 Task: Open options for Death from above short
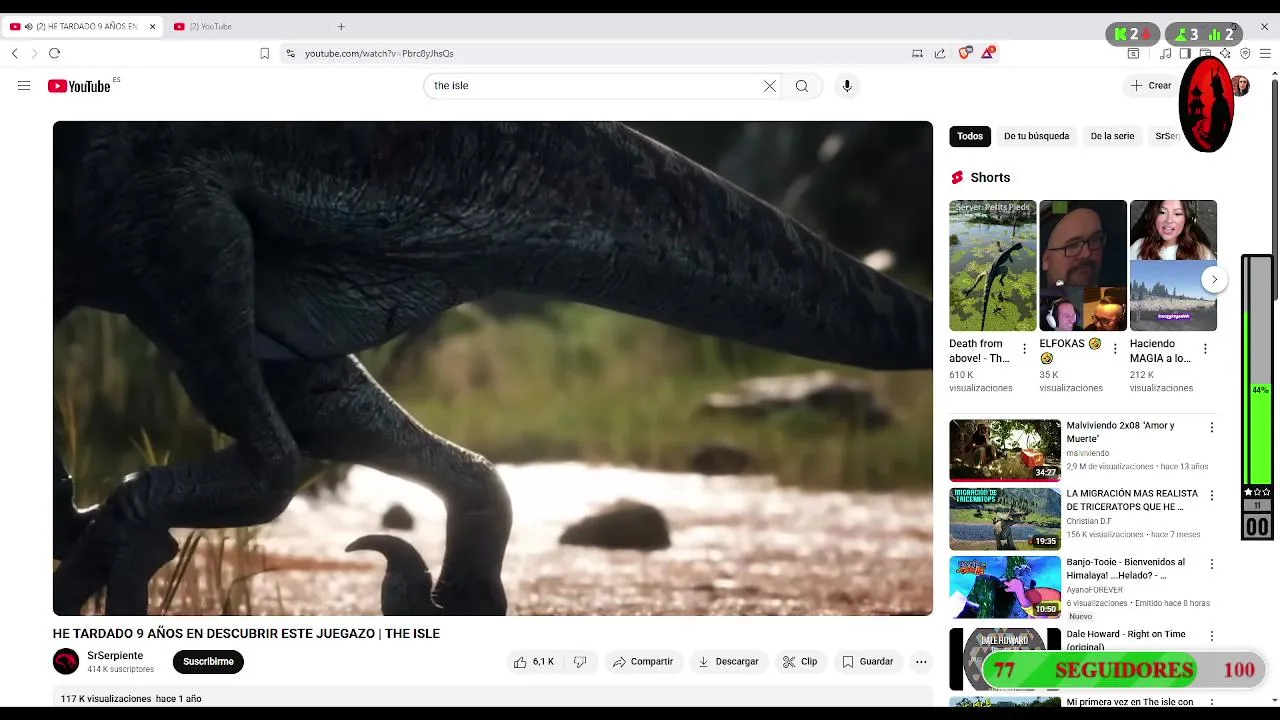click(1024, 349)
